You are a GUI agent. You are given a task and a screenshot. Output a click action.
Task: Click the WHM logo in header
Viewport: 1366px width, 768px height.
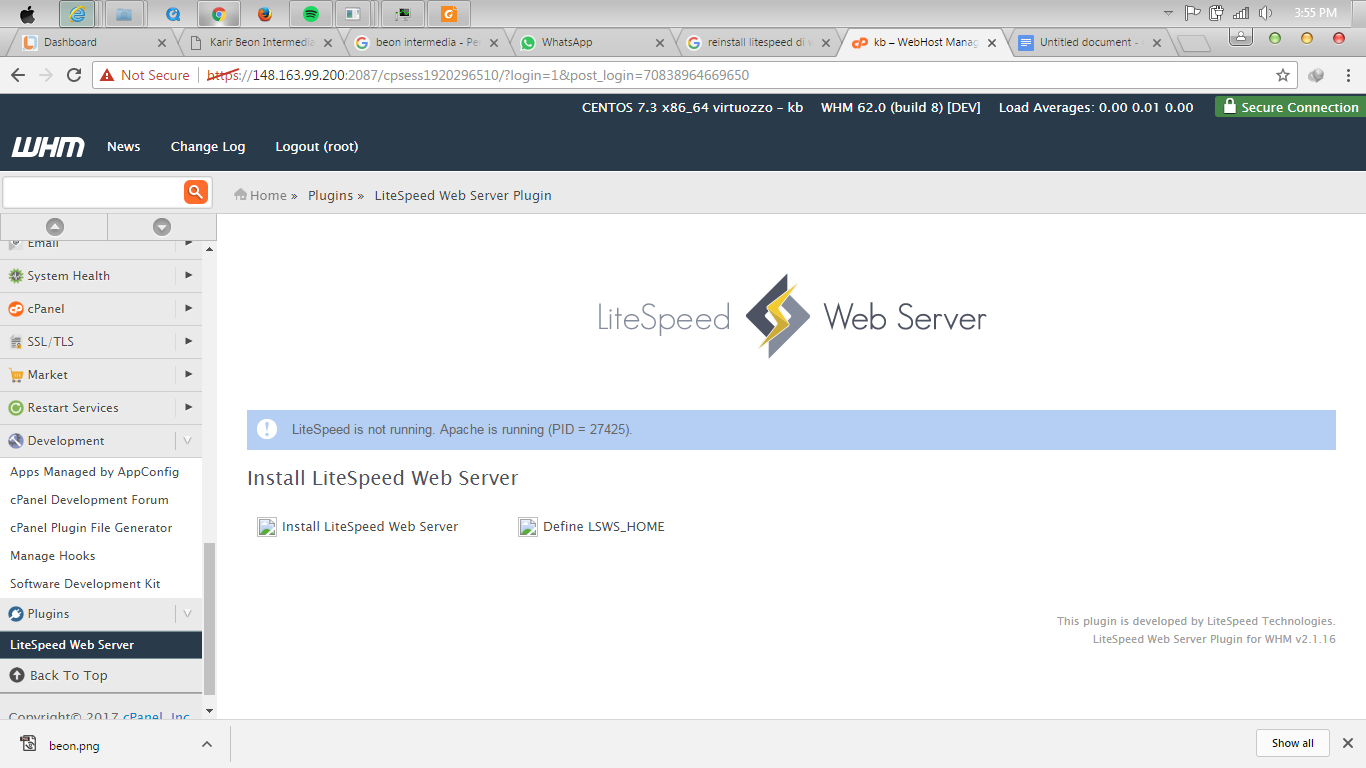pos(48,147)
